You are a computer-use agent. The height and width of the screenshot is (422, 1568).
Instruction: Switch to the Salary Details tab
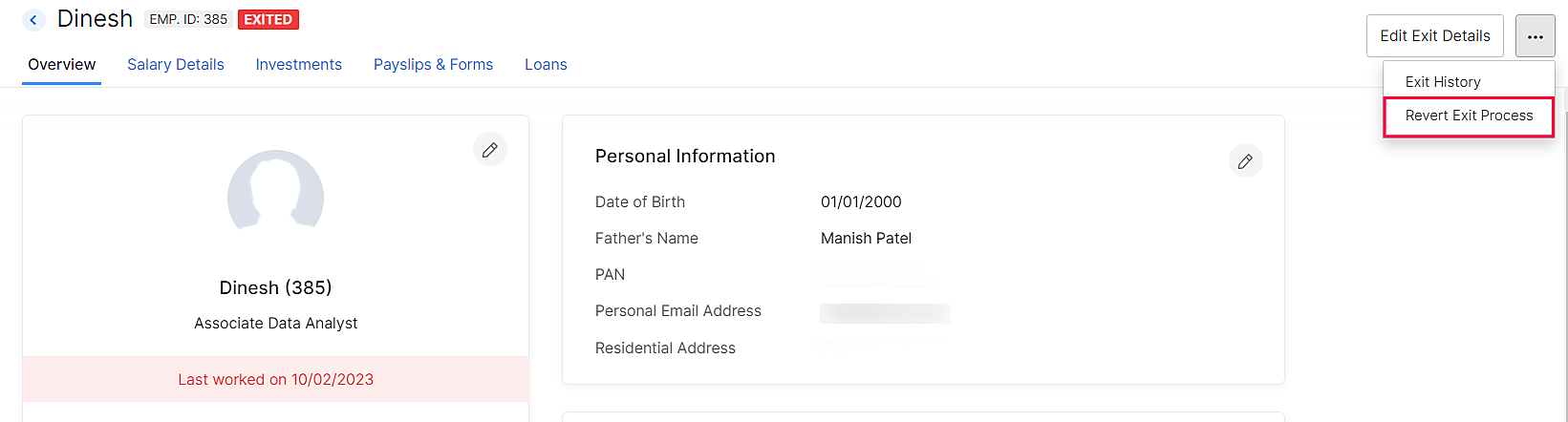click(176, 64)
